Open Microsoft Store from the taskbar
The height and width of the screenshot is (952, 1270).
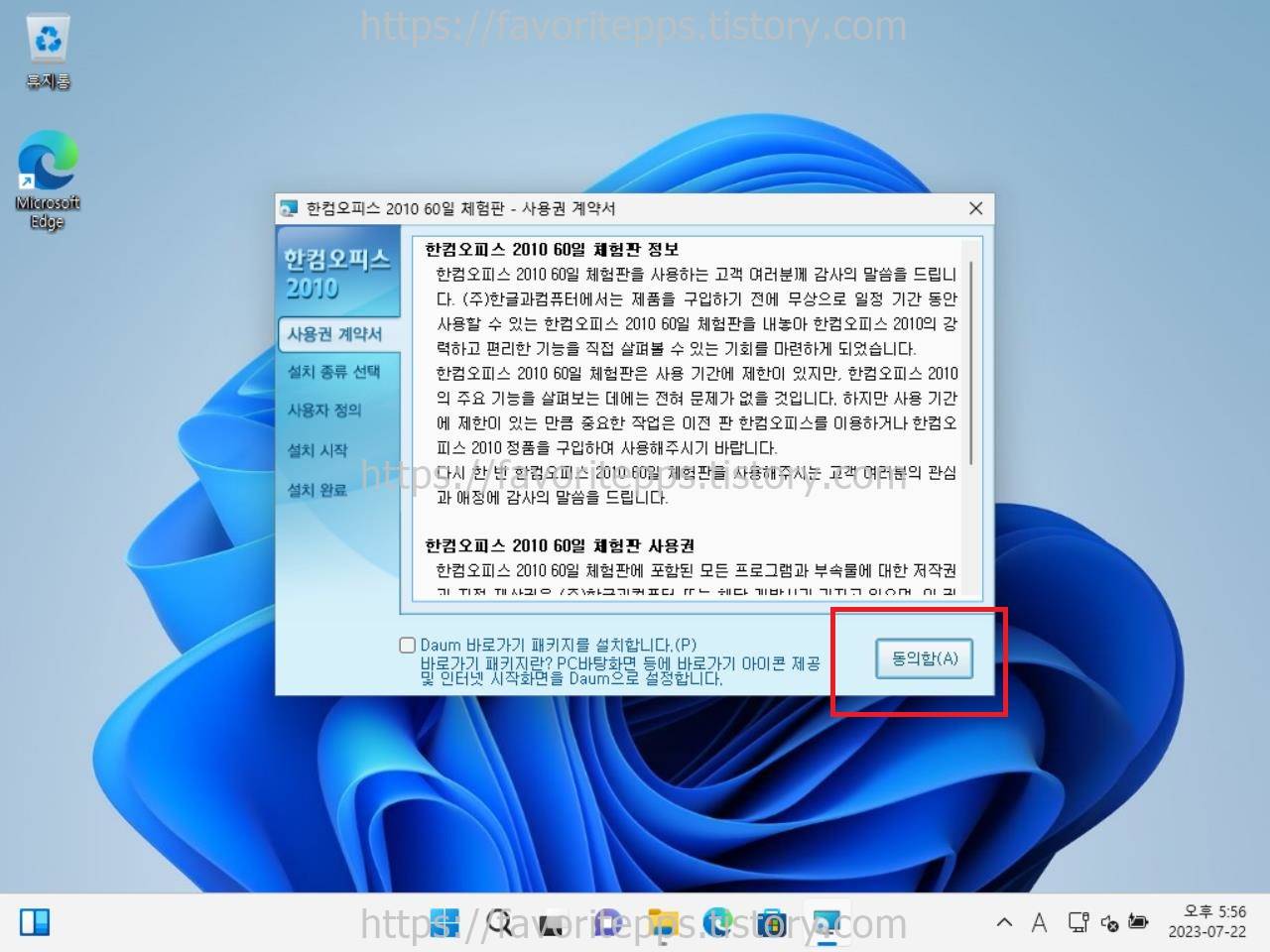[771, 922]
